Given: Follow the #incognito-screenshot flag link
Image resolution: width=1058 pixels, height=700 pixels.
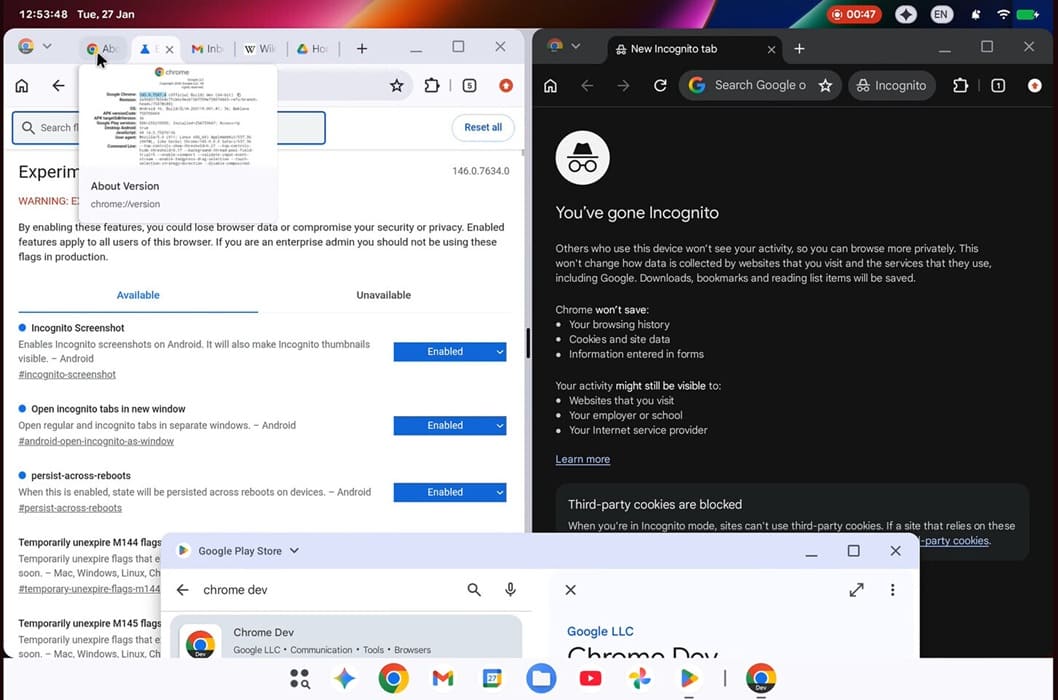Looking at the screenshot, I should point(67,373).
